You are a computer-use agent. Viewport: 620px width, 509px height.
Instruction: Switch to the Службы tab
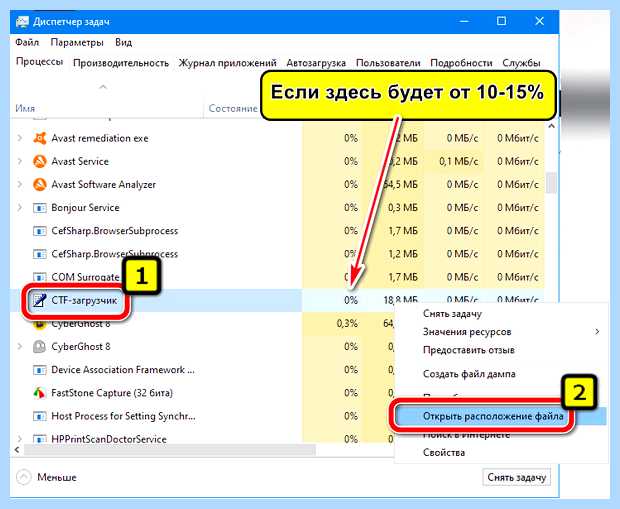(x=521, y=63)
